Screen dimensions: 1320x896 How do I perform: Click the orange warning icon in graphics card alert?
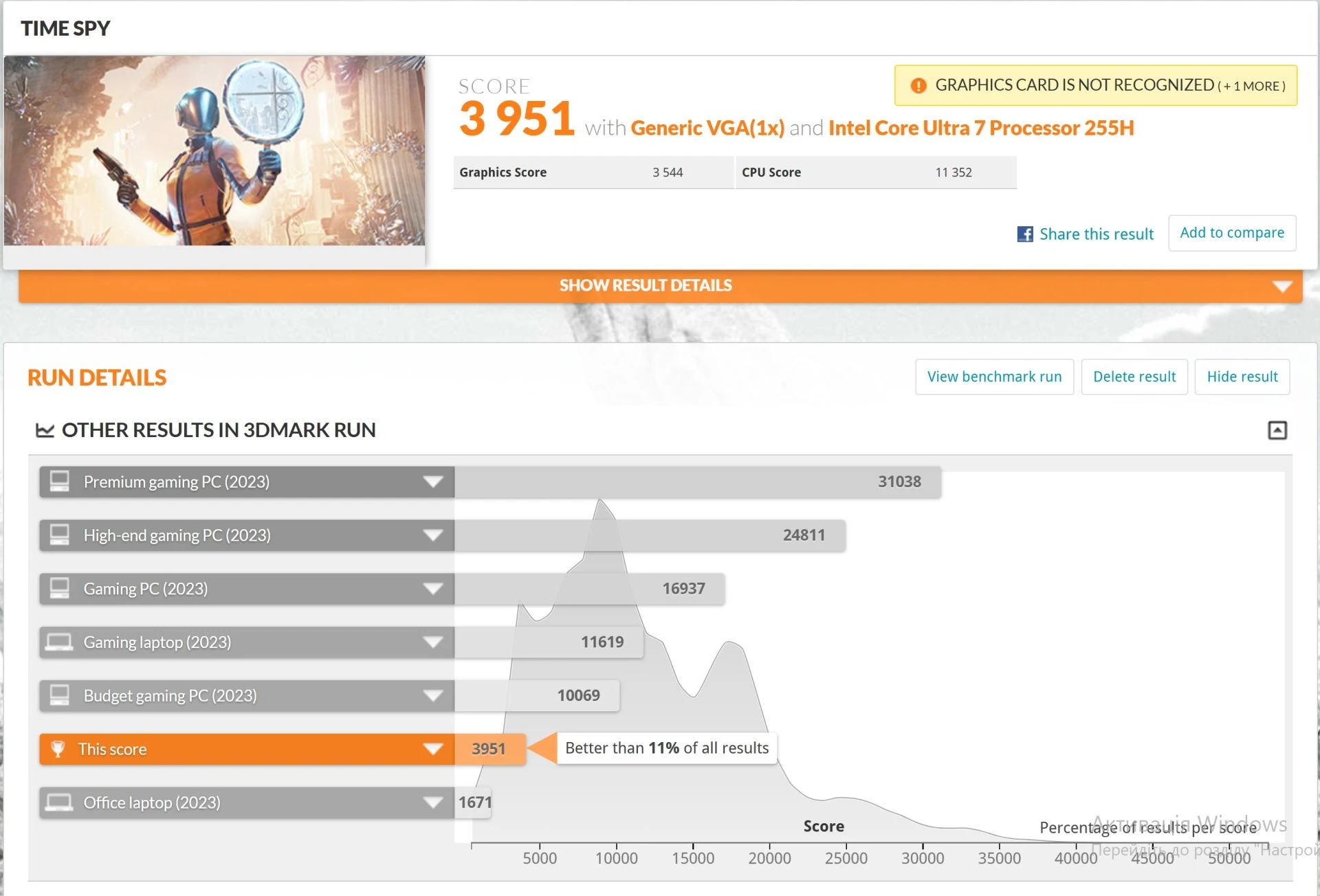tap(918, 86)
